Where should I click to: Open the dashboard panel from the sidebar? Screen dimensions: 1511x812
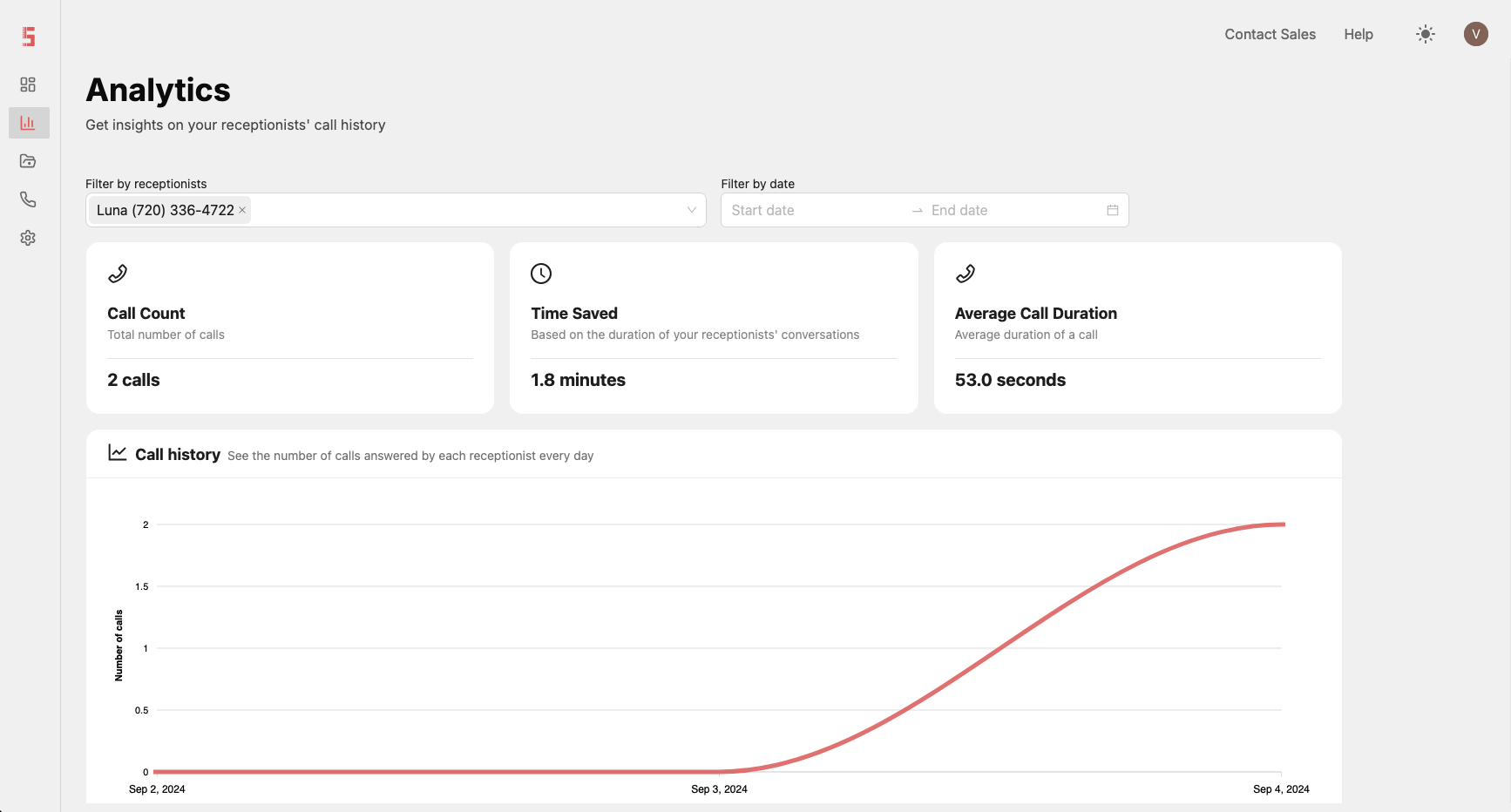[x=28, y=85]
